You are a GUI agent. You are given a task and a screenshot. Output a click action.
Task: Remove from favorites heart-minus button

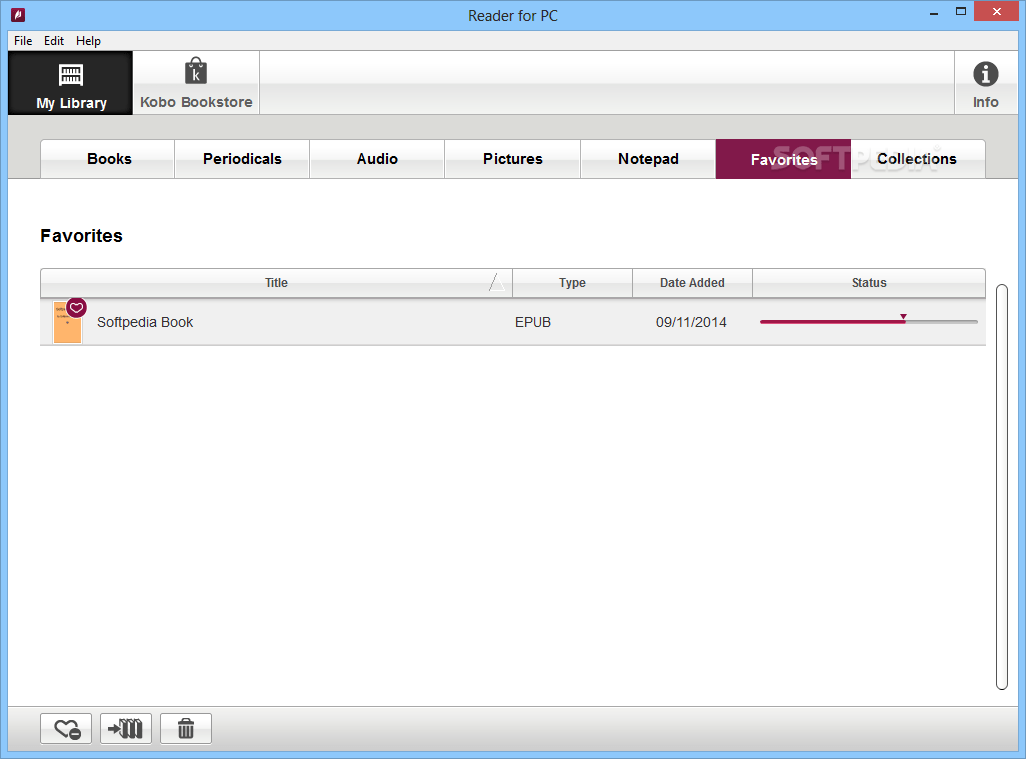point(66,728)
